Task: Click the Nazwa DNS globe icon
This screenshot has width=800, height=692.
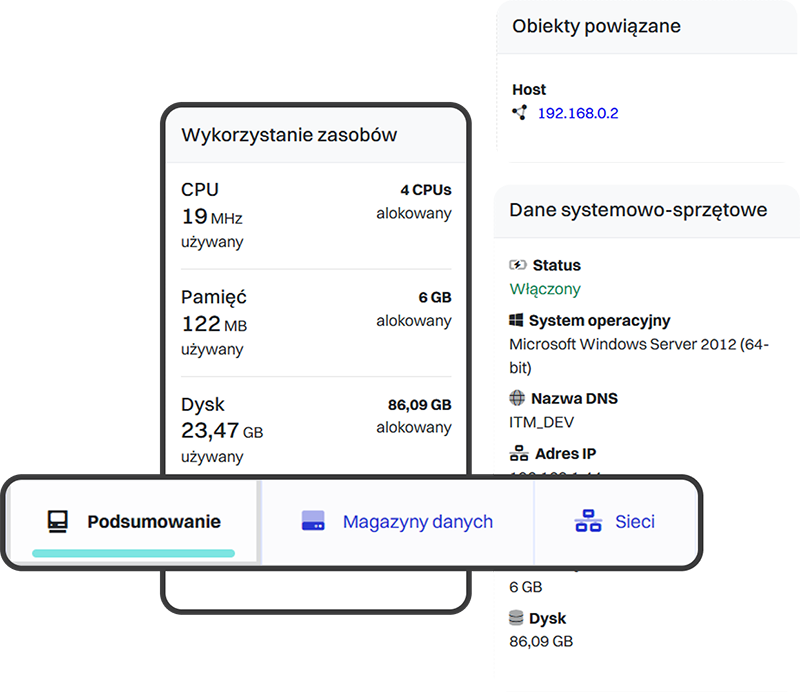Action: tap(517, 398)
